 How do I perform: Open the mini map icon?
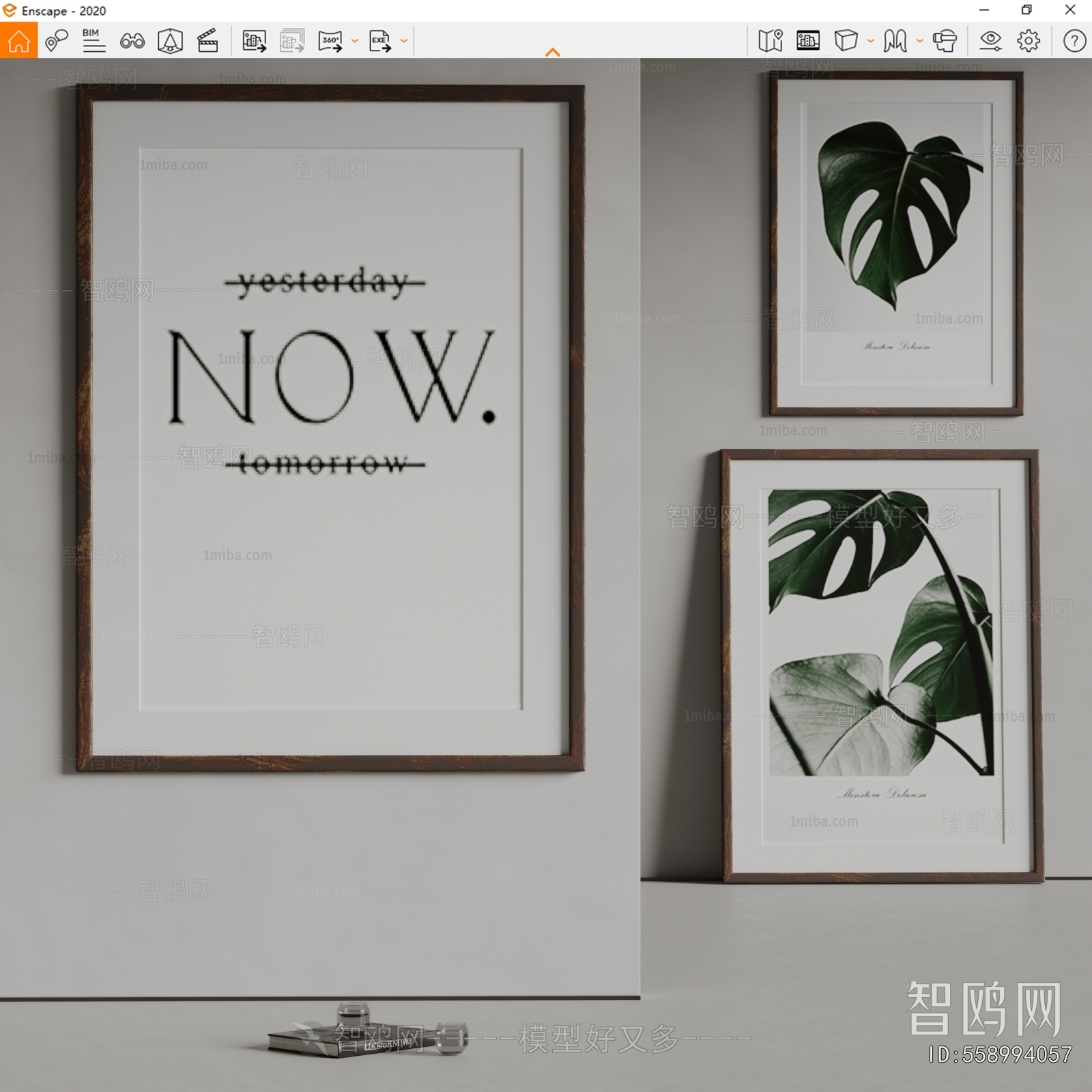[771, 41]
